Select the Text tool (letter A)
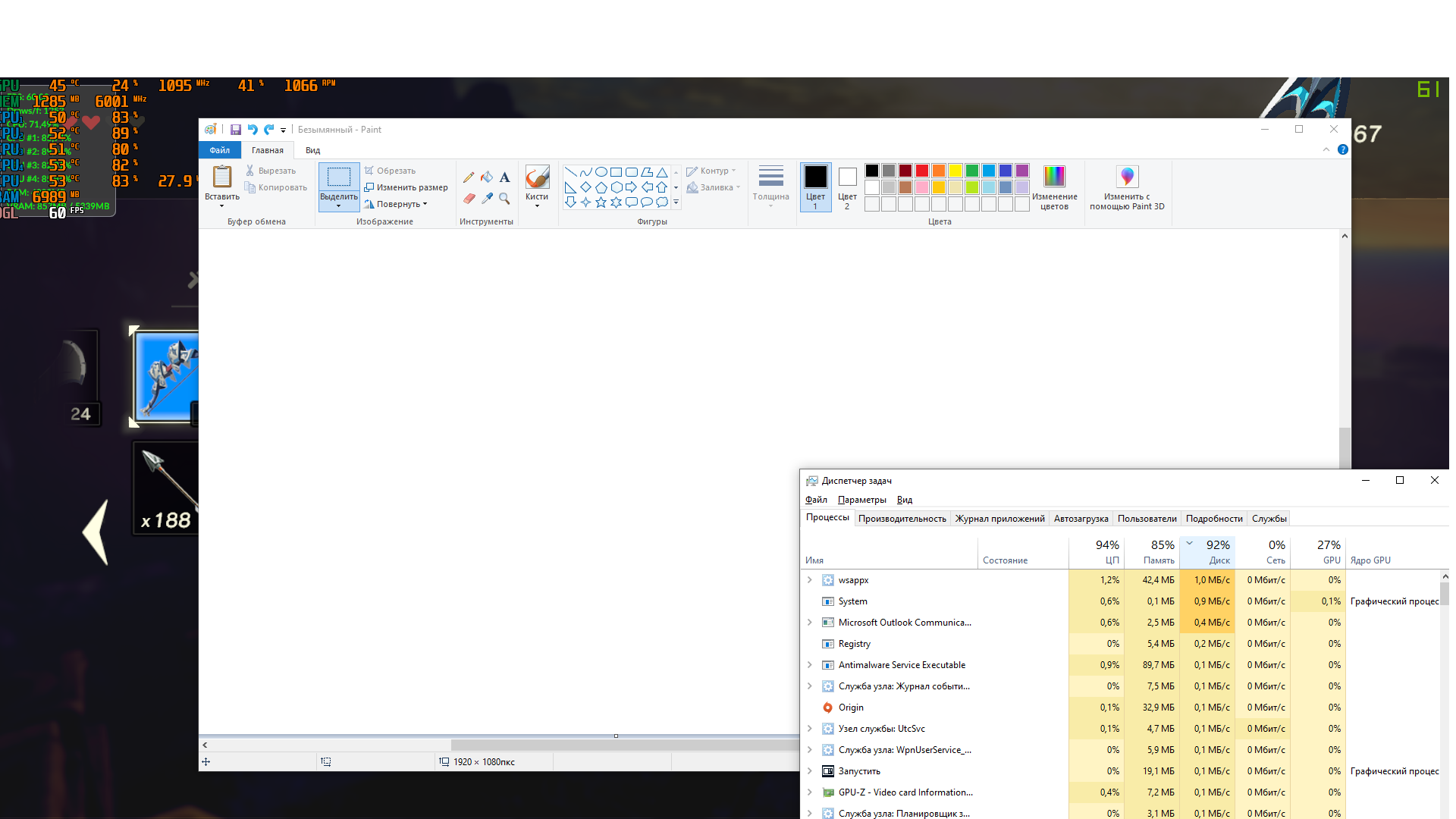 504,177
